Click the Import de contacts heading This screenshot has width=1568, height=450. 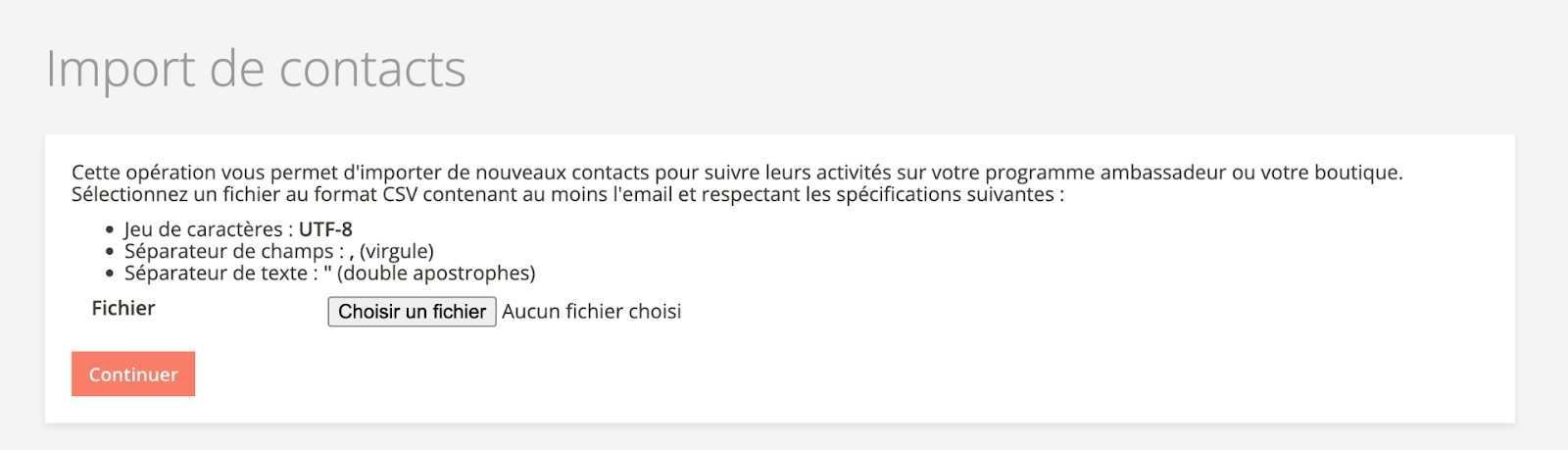[256, 70]
